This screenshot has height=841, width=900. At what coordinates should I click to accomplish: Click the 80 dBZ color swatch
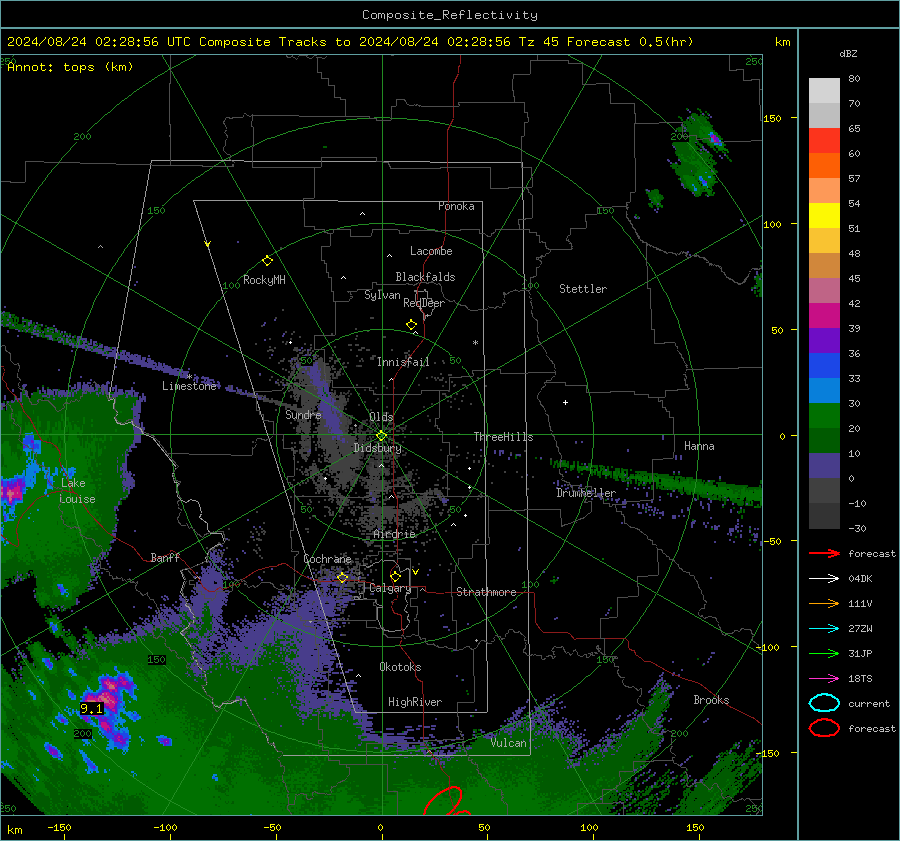[824, 91]
